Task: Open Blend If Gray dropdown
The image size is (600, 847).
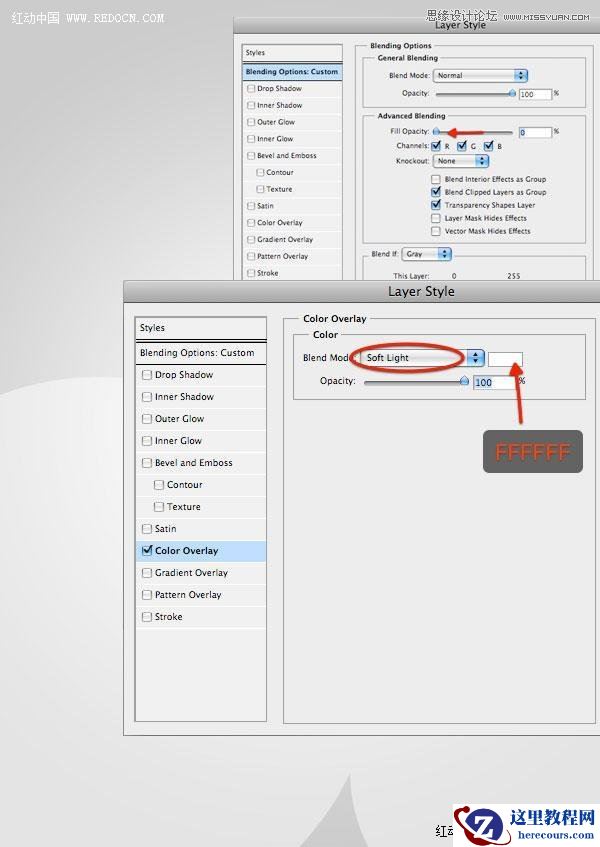Action: pyautogui.click(x=427, y=254)
